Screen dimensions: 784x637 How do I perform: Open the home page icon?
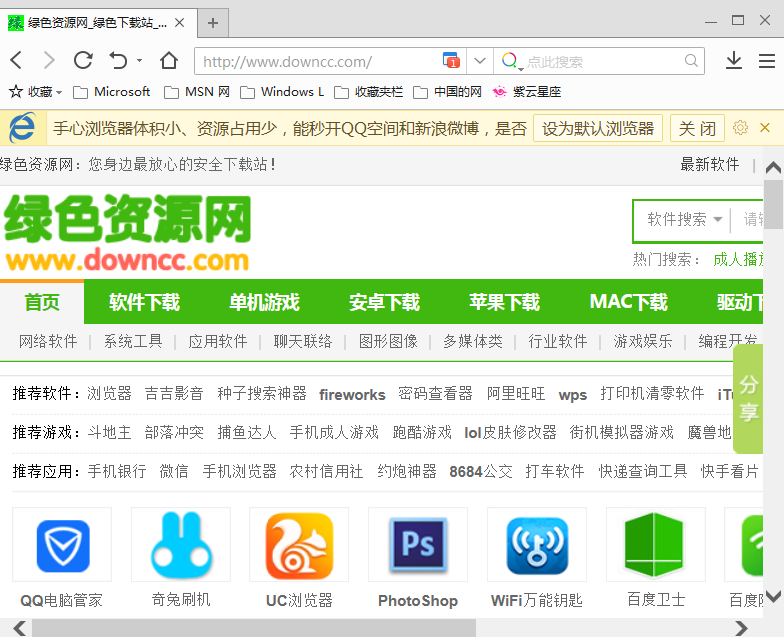coord(169,60)
